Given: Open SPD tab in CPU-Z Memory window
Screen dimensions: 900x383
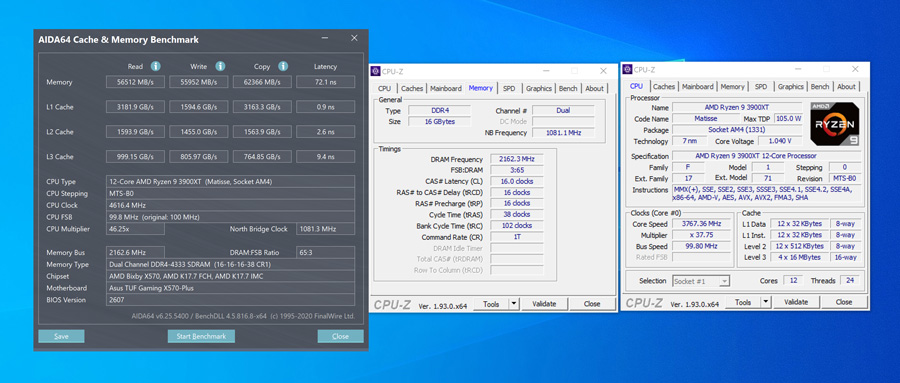Looking at the screenshot, I should [x=509, y=88].
